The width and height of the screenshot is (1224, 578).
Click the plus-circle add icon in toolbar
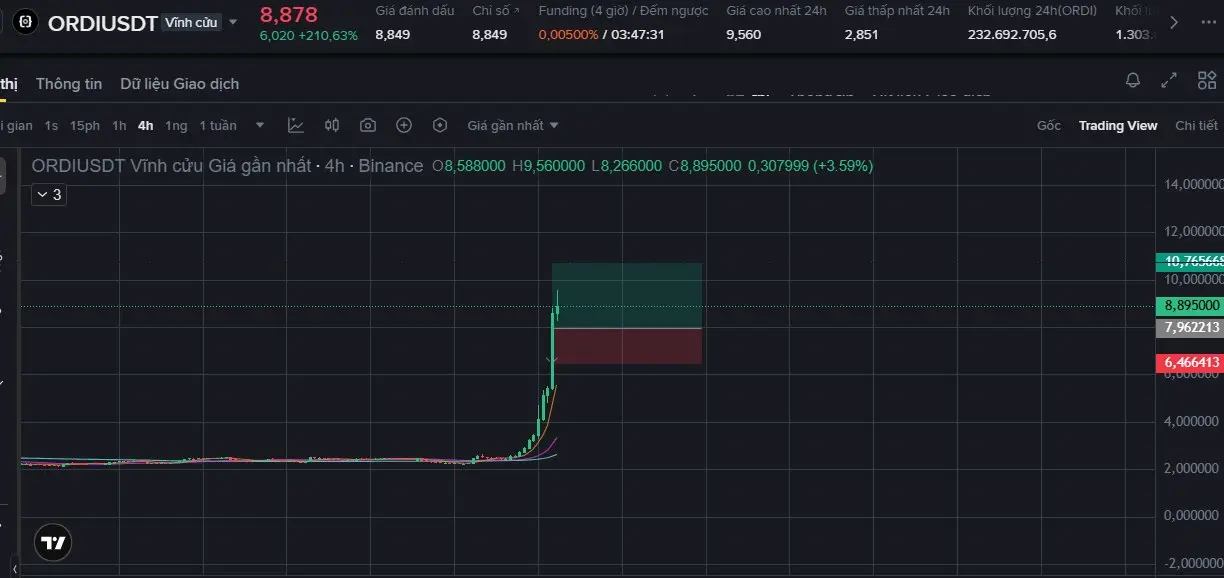tap(404, 125)
